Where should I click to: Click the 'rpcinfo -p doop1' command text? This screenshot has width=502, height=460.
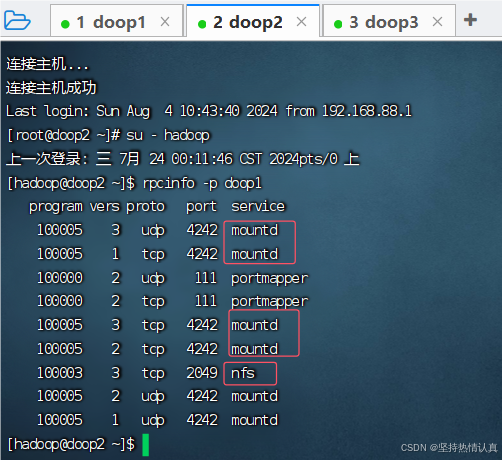click(x=202, y=183)
